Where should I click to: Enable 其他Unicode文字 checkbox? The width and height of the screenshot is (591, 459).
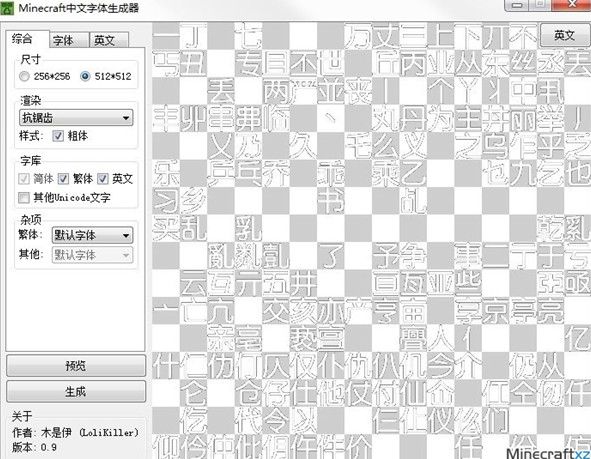pos(24,197)
